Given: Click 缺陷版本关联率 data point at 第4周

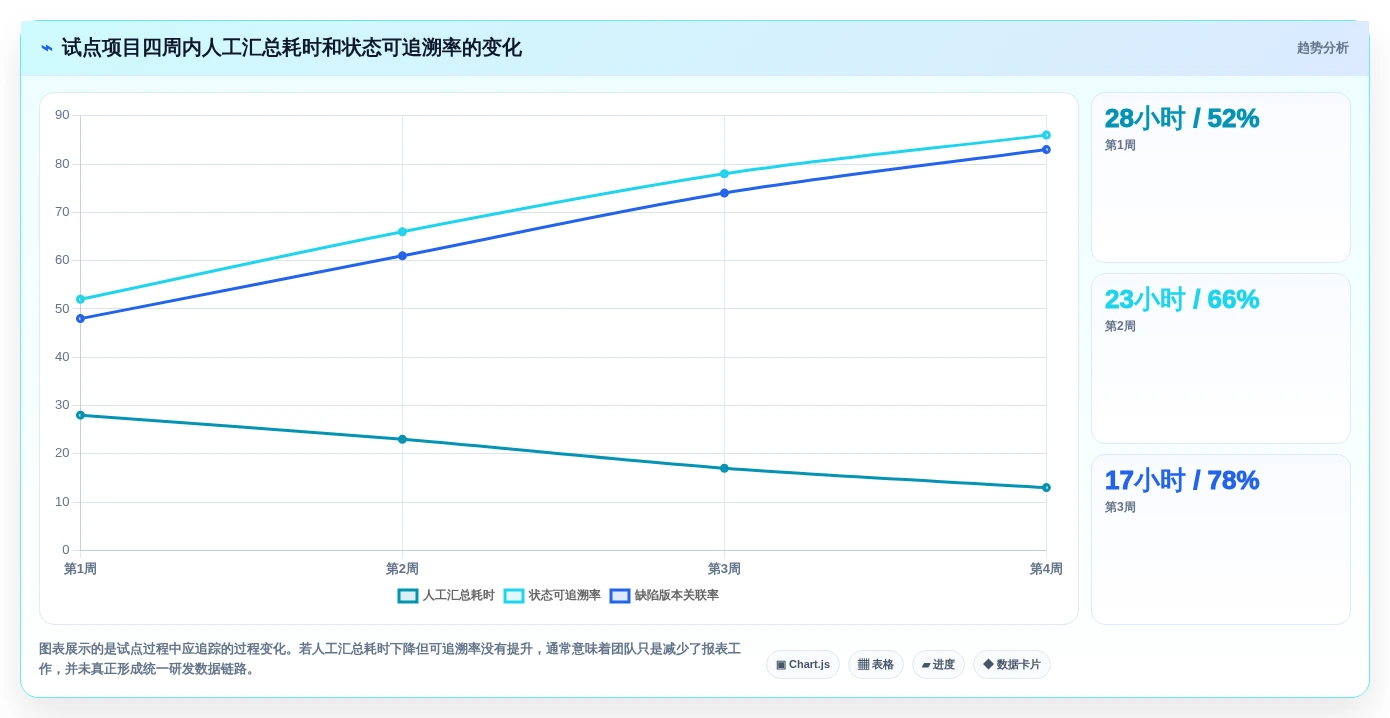Looking at the screenshot, I should click(x=1047, y=150).
